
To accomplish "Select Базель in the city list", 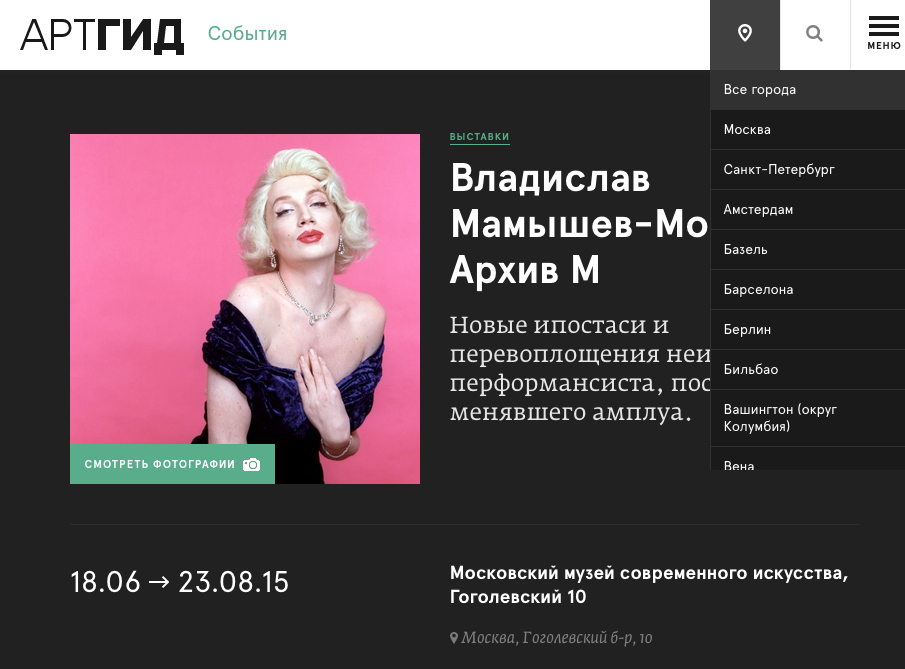I will coord(807,249).
